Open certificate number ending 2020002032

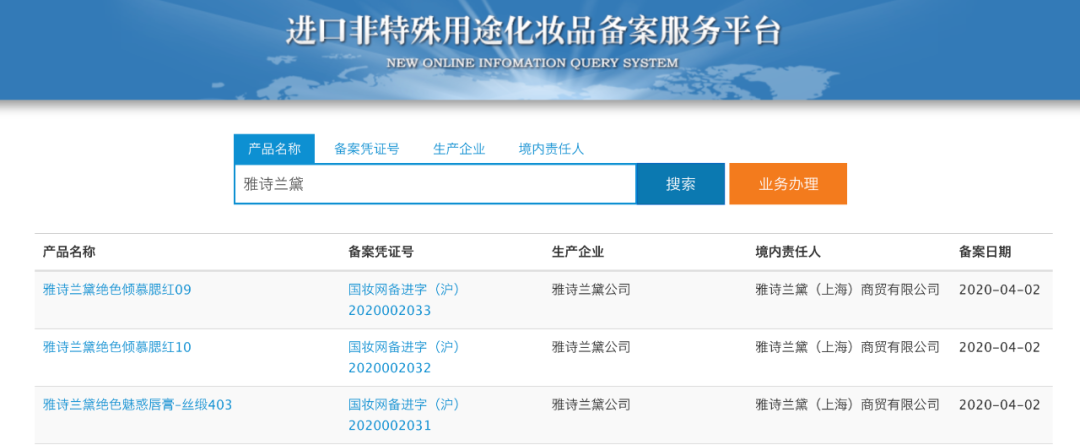coord(404,358)
